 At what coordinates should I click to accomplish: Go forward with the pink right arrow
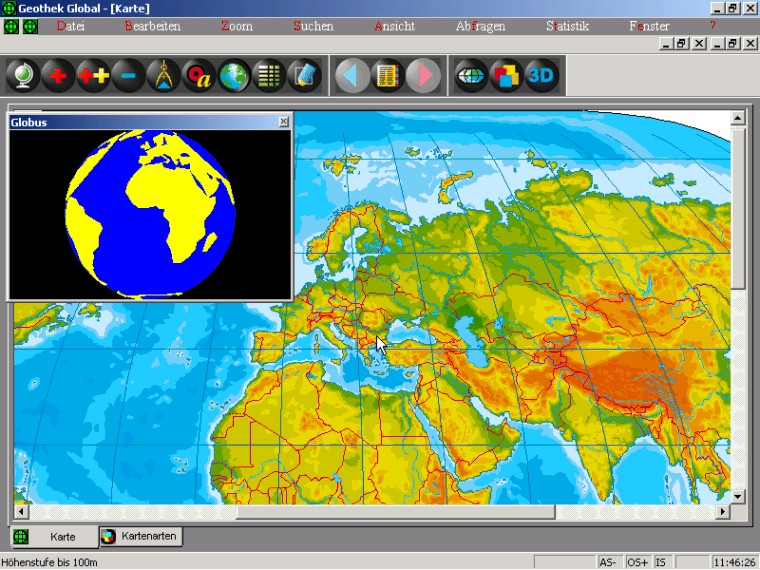point(423,76)
